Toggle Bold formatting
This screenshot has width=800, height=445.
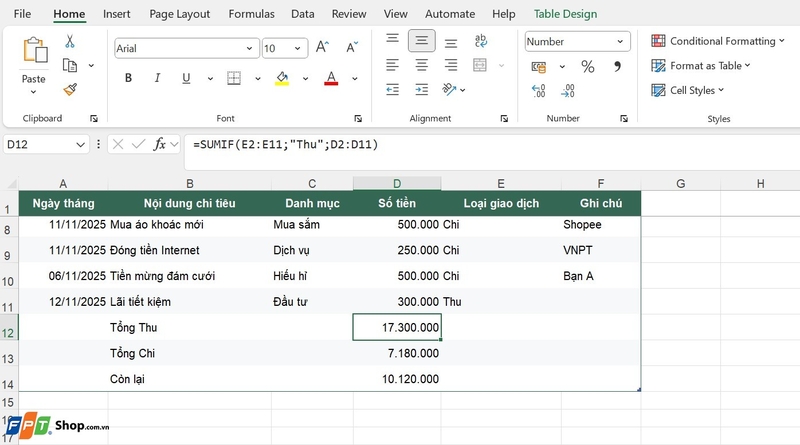coord(129,78)
